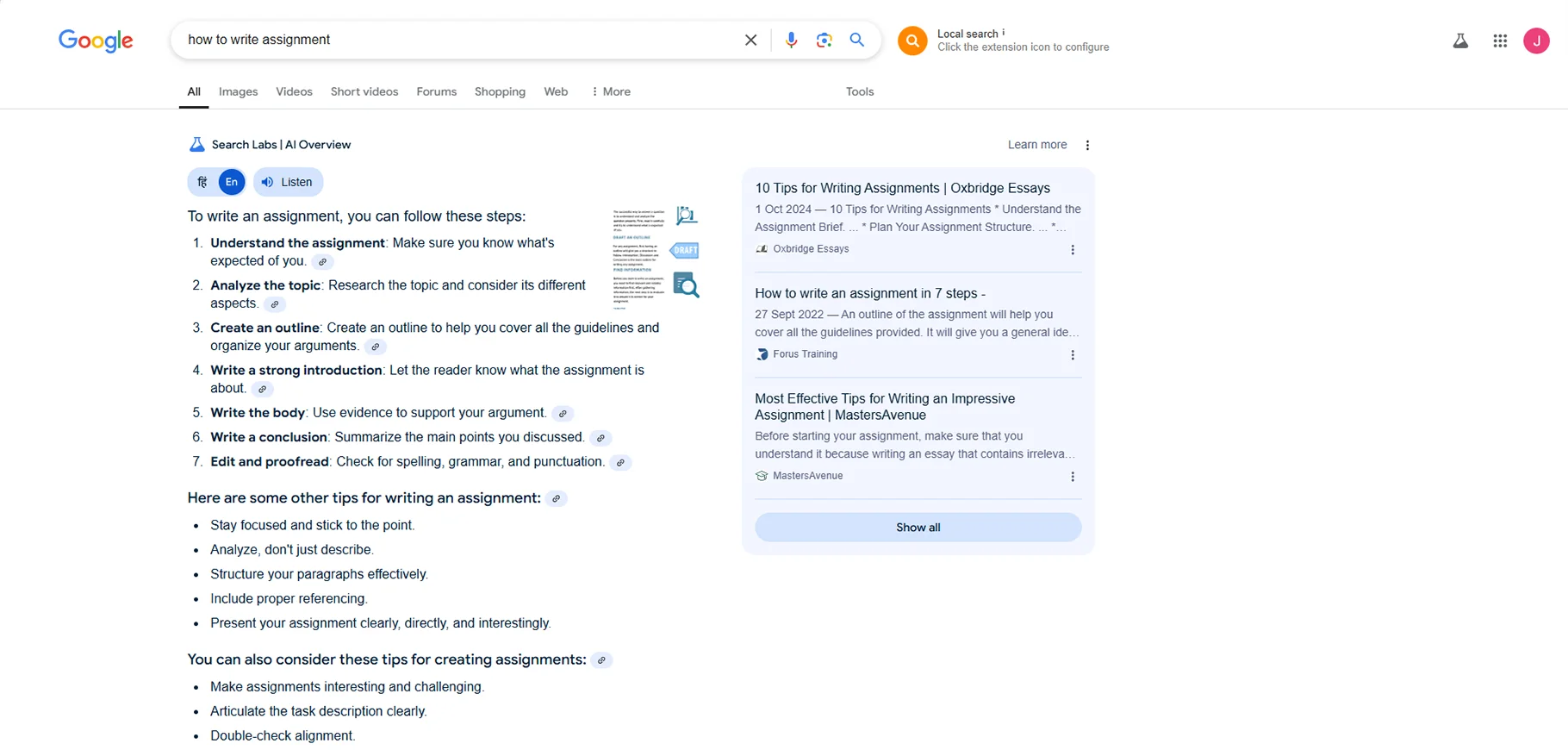1568x750 pixels.
Task: Select the All results tab
Action: click(x=194, y=91)
